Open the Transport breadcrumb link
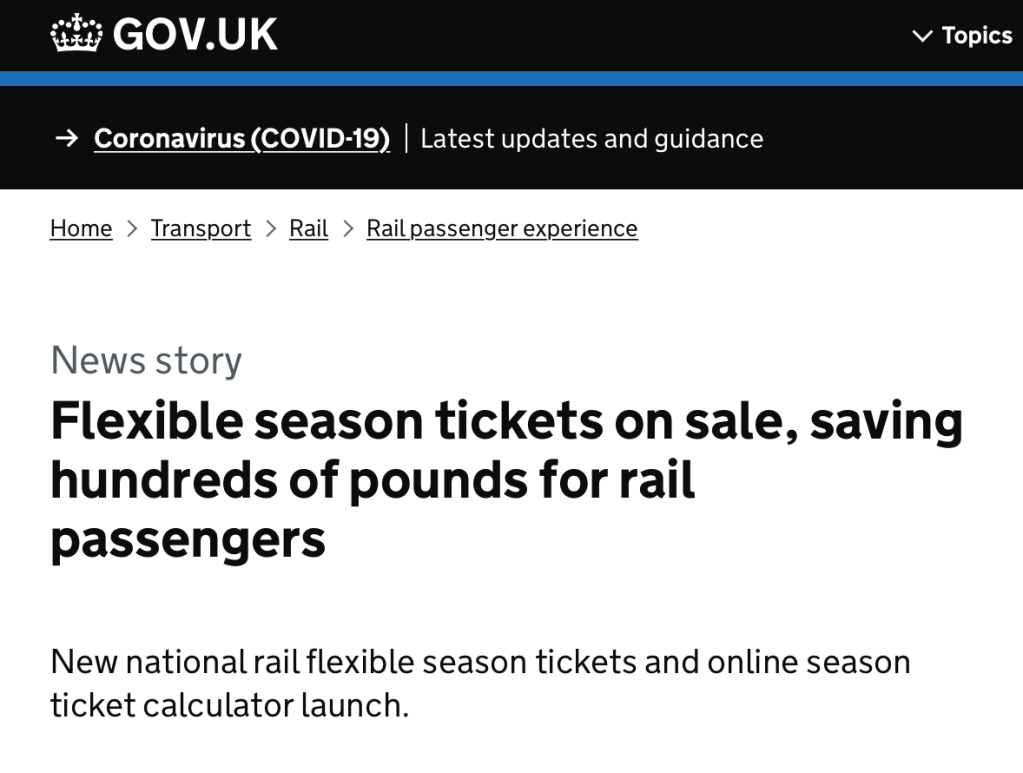The image size is (1023, 773). 201,229
